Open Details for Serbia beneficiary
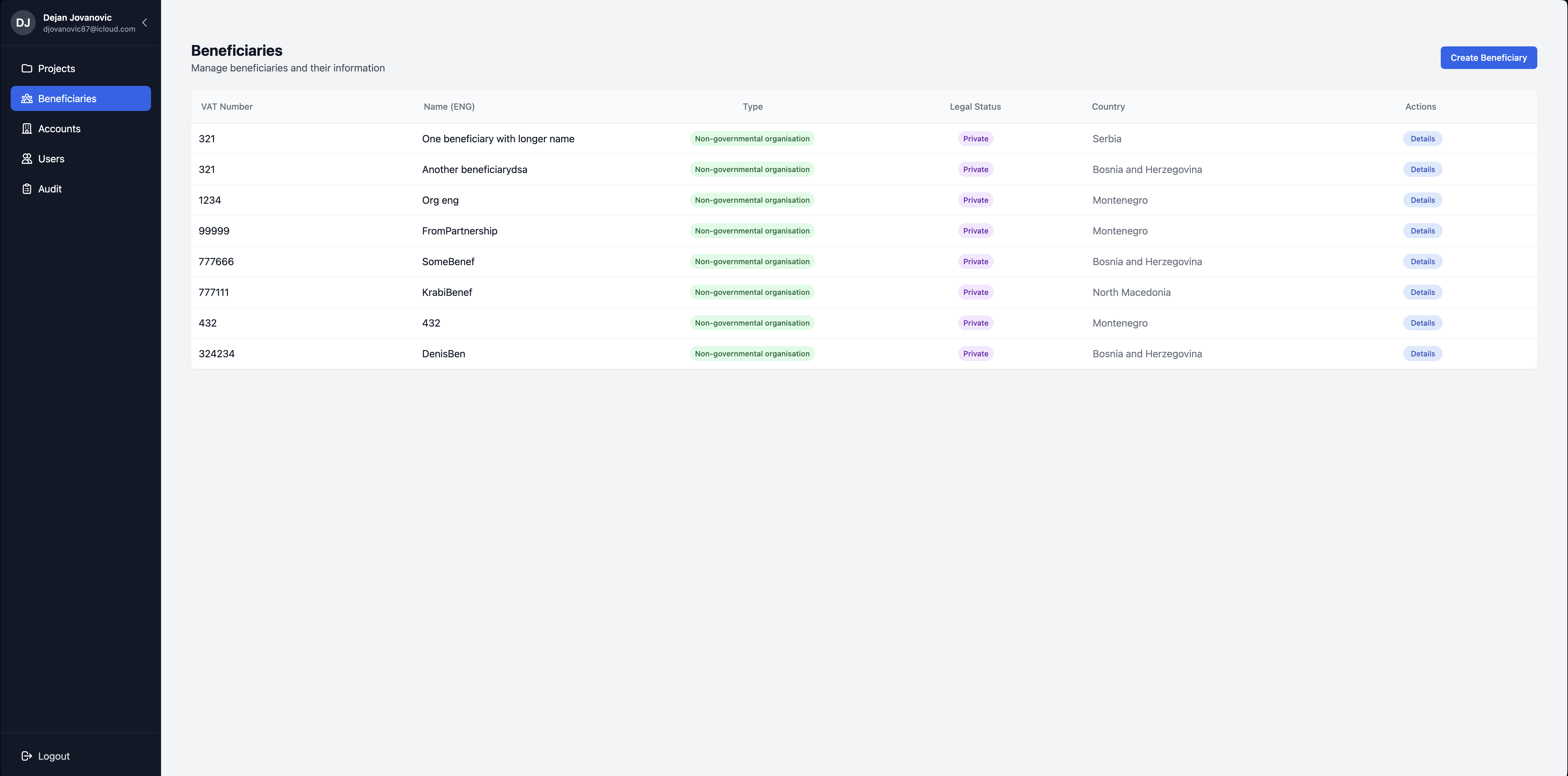This screenshot has height=776, width=1568. tap(1422, 139)
